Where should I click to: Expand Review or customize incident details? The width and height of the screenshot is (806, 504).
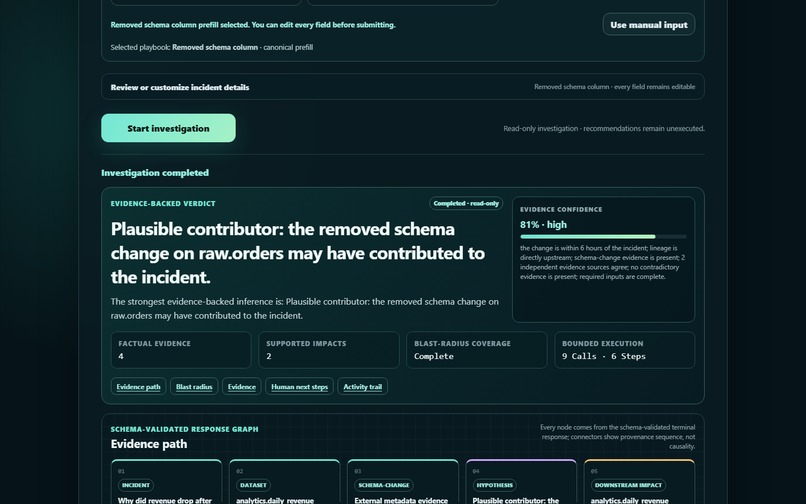(x=402, y=87)
